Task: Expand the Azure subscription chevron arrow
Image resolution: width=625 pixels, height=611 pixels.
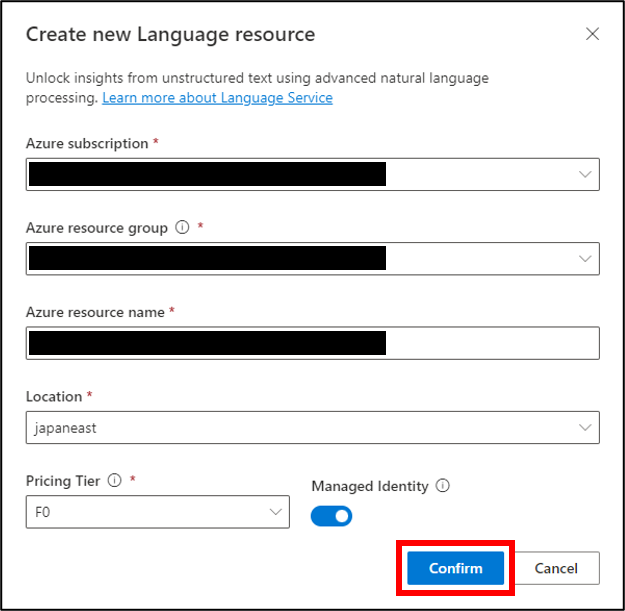Action: coord(585,174)
